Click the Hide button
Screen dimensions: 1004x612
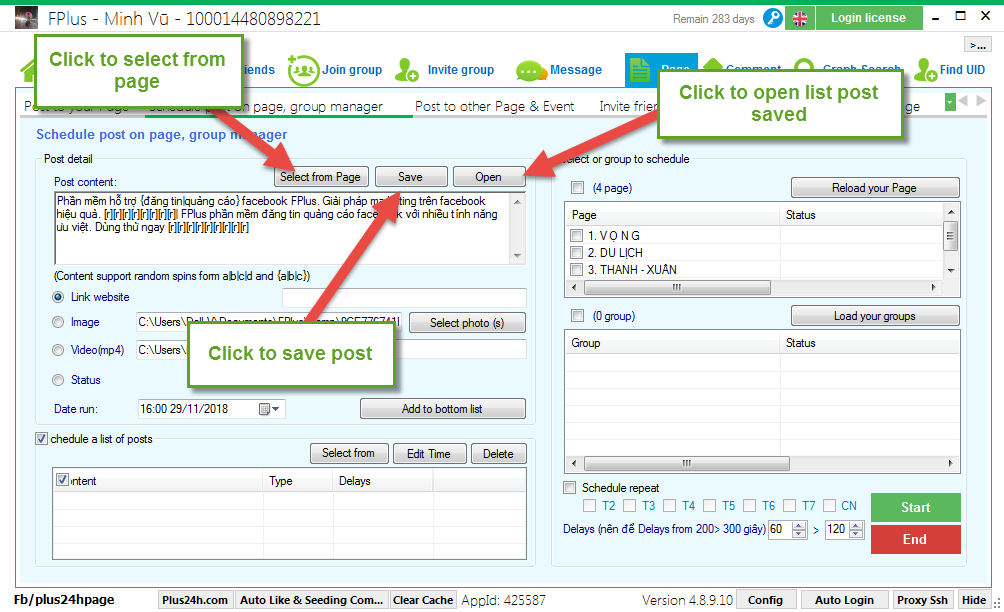tap(974, 600)
